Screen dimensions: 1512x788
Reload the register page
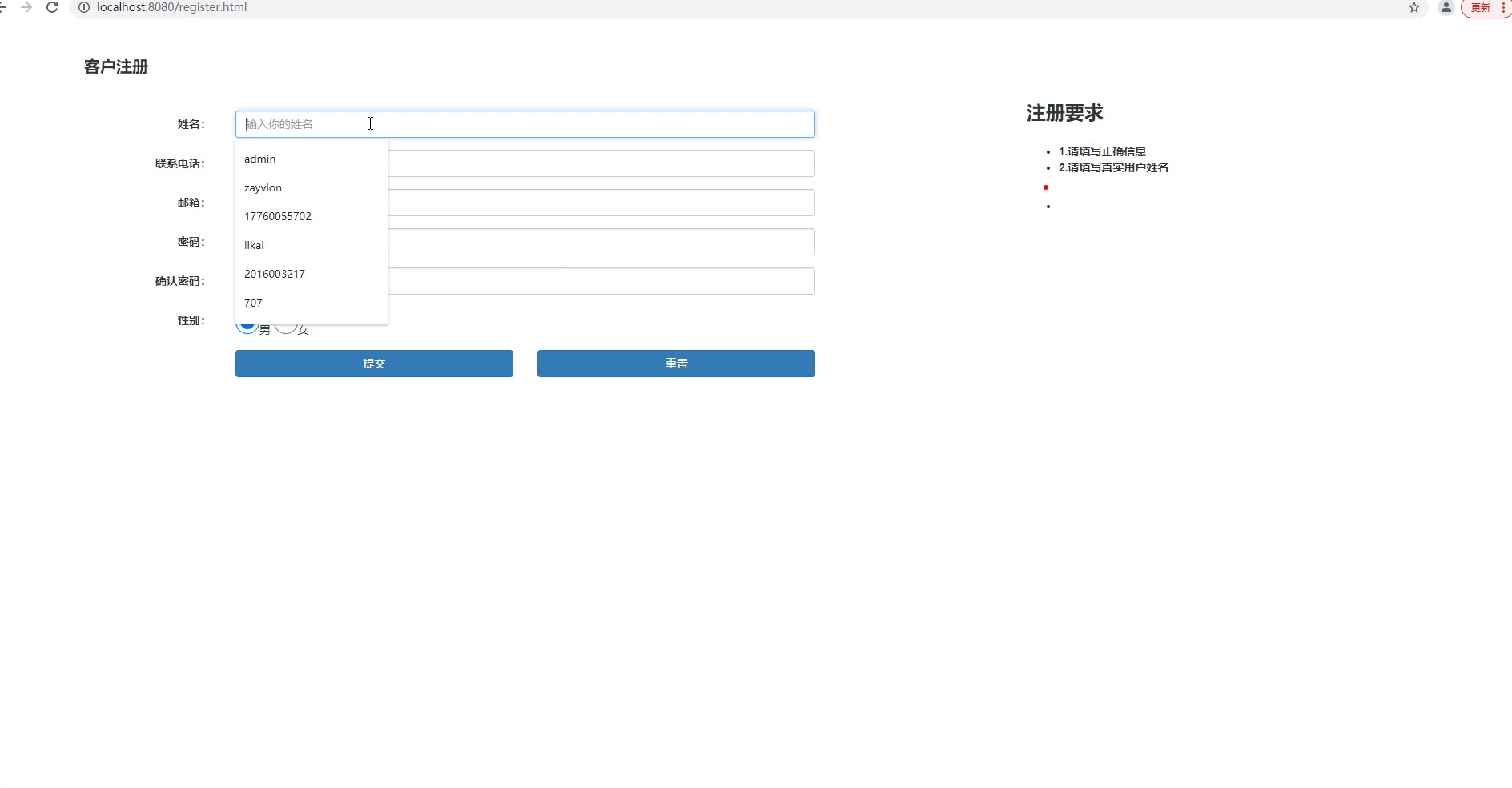[52, 7]
